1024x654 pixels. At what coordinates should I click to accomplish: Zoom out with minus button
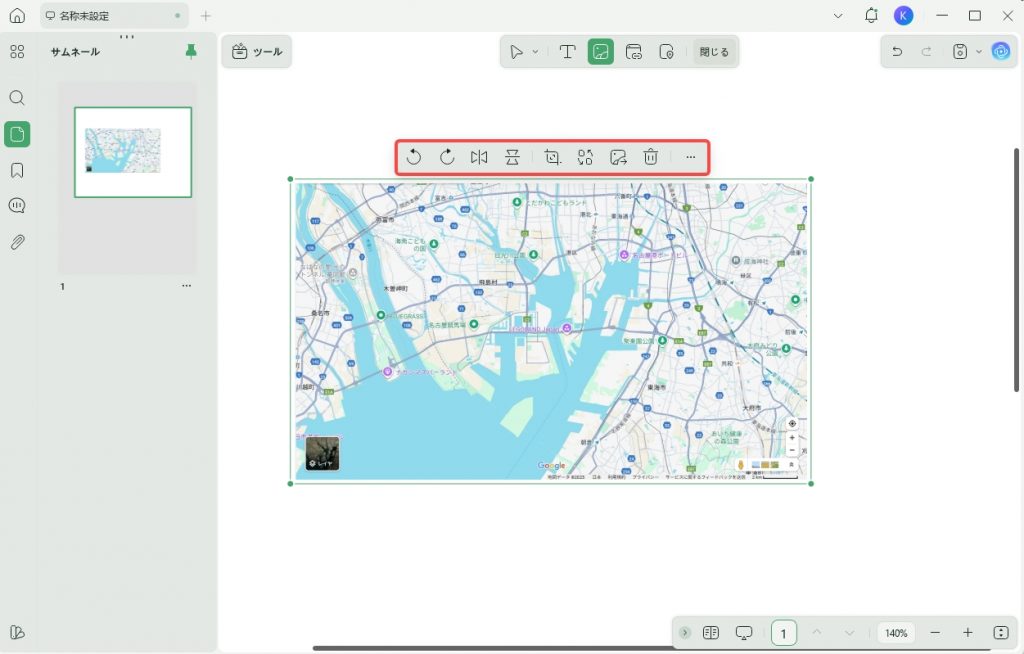coord(935,632)
